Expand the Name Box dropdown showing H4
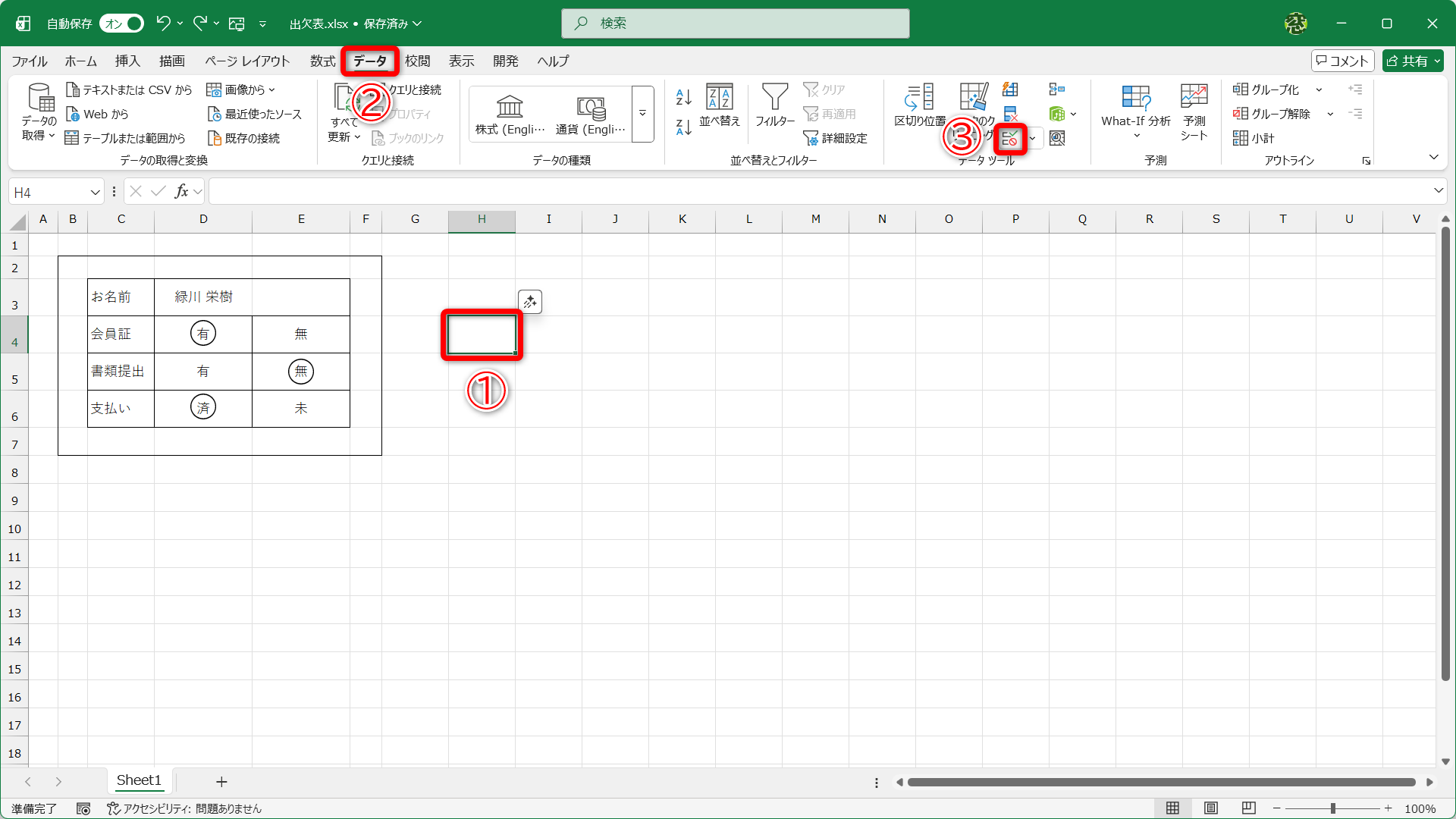This screenshot has height=819, width=1456. click(95, 192)
